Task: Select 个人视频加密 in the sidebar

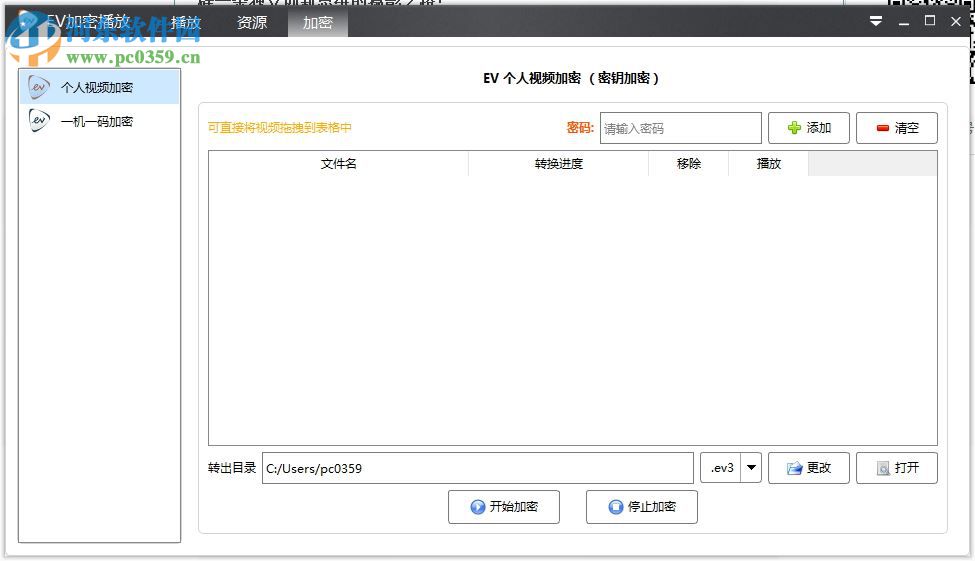Action: tap(99, 87)
